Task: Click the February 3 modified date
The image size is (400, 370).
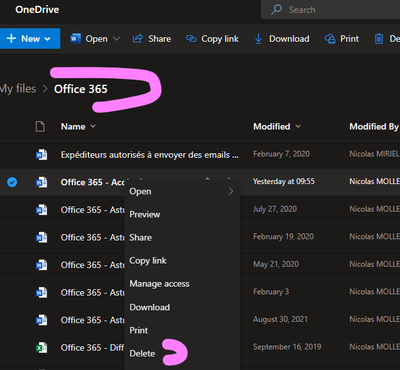Action: pos(271,292)
